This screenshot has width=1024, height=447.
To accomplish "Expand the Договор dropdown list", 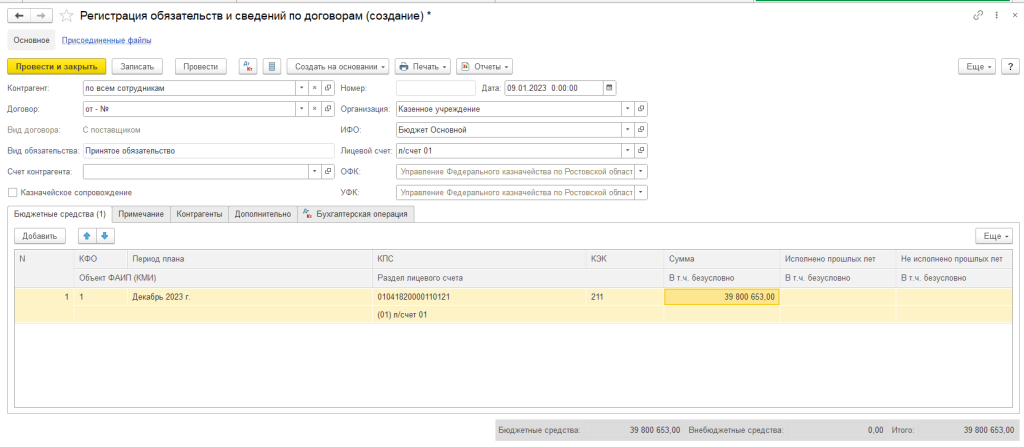I will pos(302,108).
